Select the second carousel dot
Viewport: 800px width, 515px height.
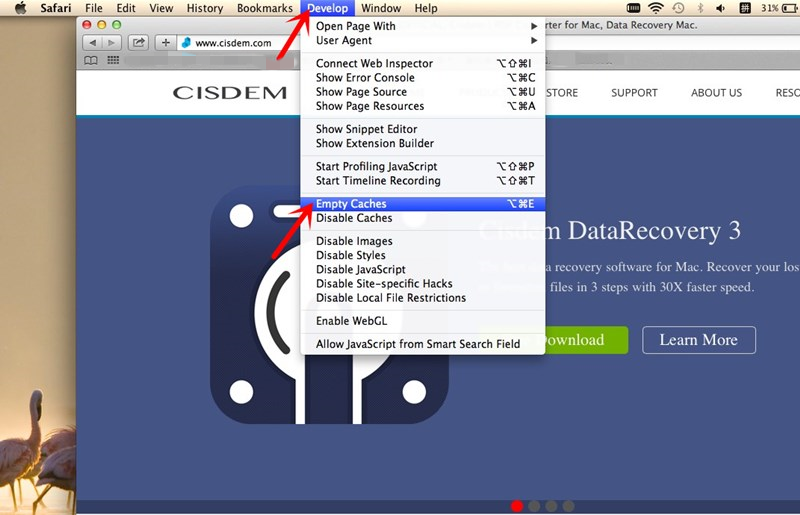tap(534, 506)
